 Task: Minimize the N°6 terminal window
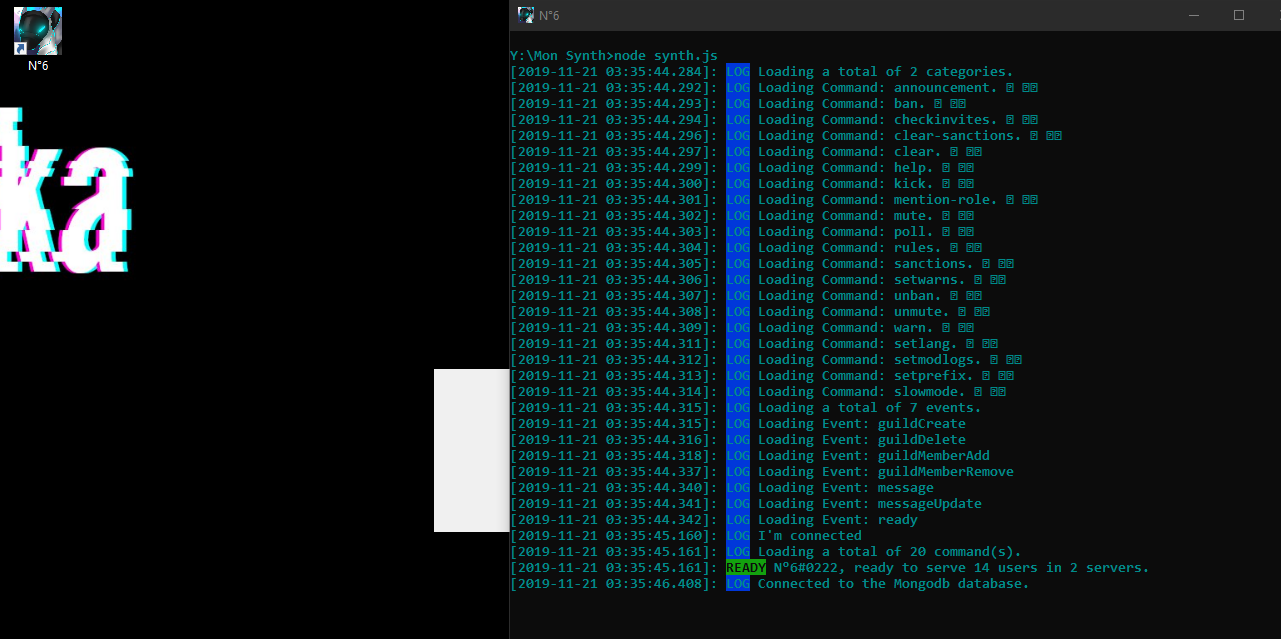[1192, 15]
